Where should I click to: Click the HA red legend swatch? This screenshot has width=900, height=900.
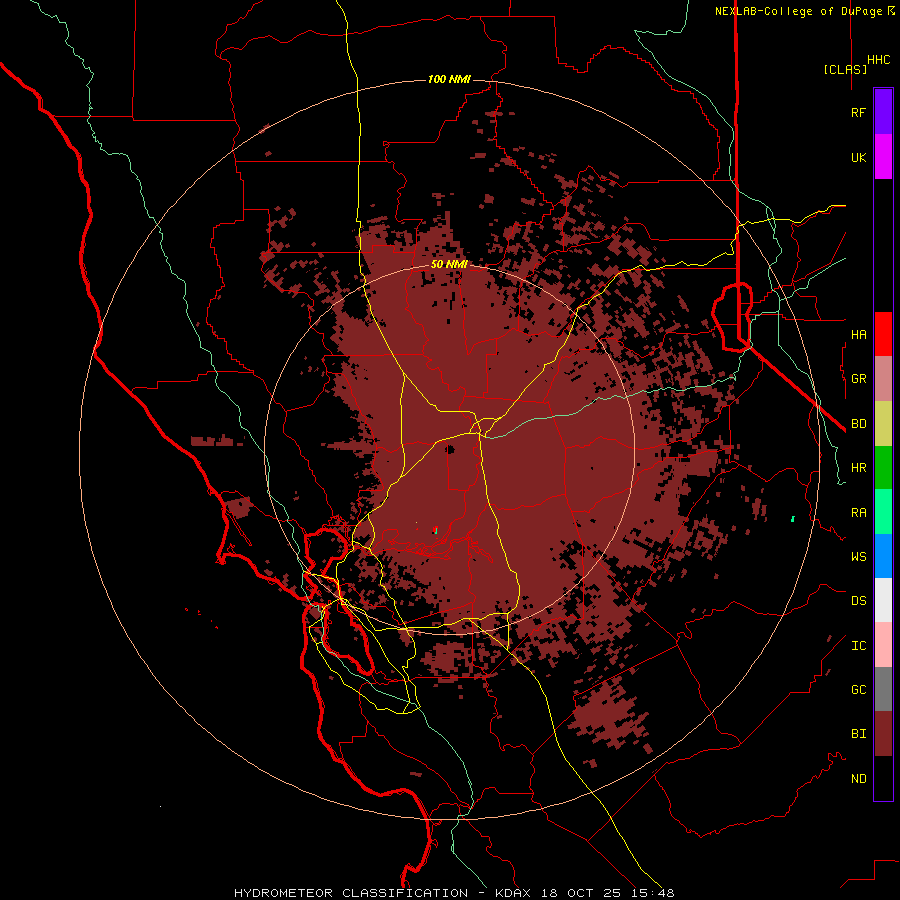pyautogui.click(x=883, y=334)
